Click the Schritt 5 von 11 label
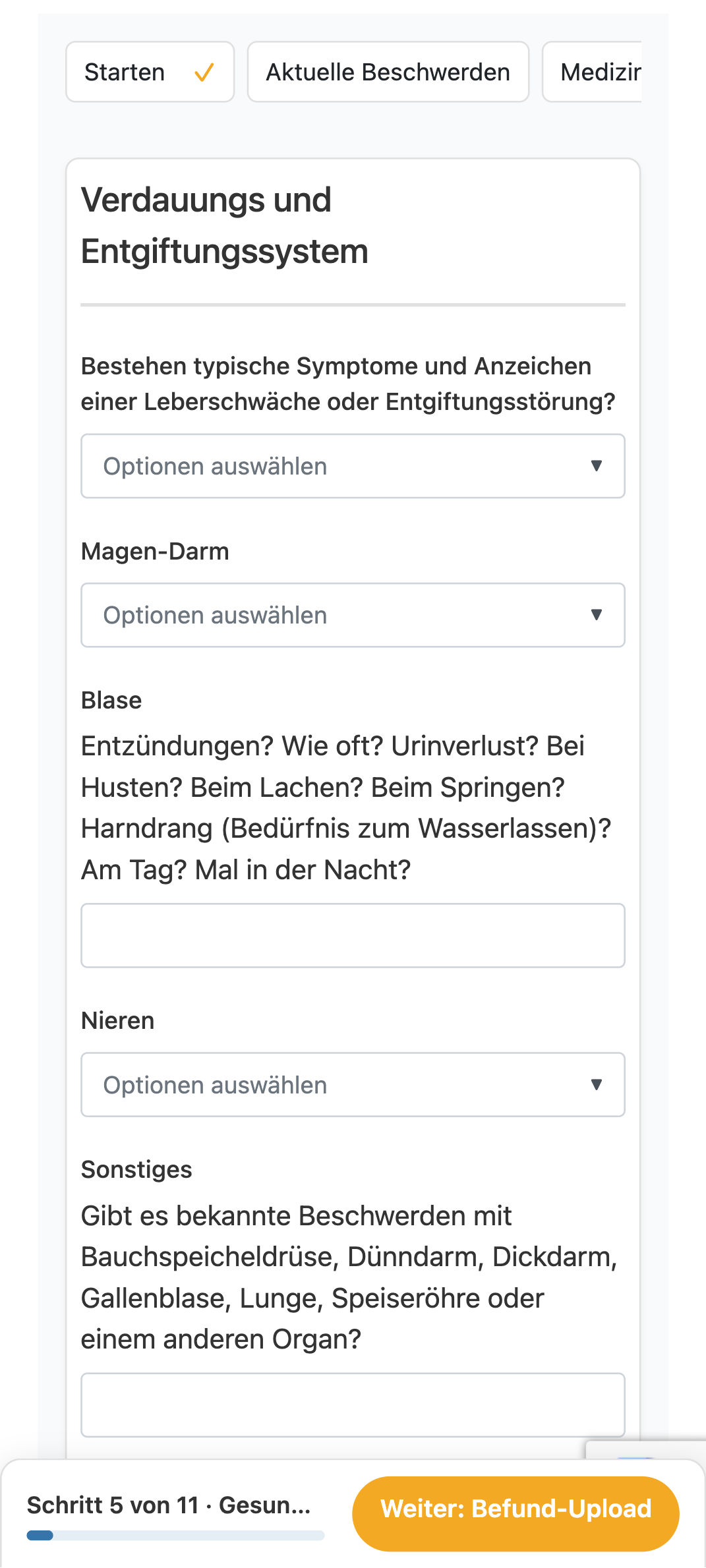Viewport: 706px width, 1568px height. (x=169, y=1505)
